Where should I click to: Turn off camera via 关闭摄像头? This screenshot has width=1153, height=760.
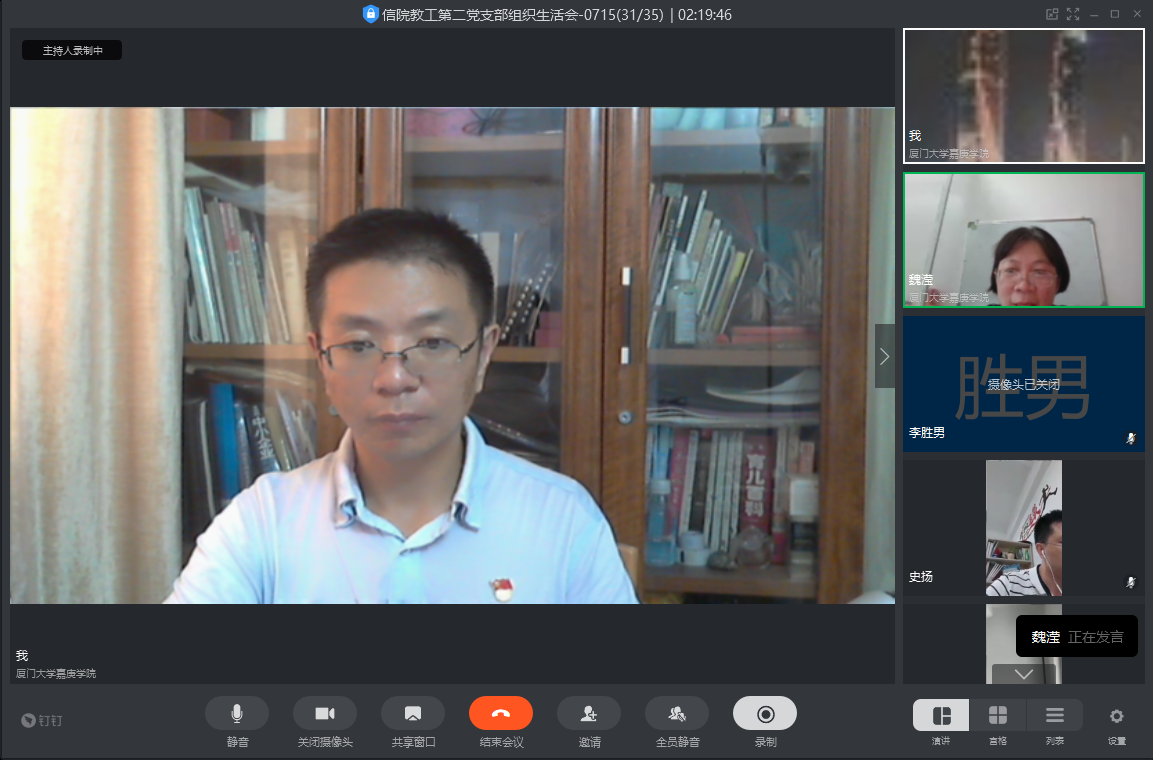[x=325, y=713]
